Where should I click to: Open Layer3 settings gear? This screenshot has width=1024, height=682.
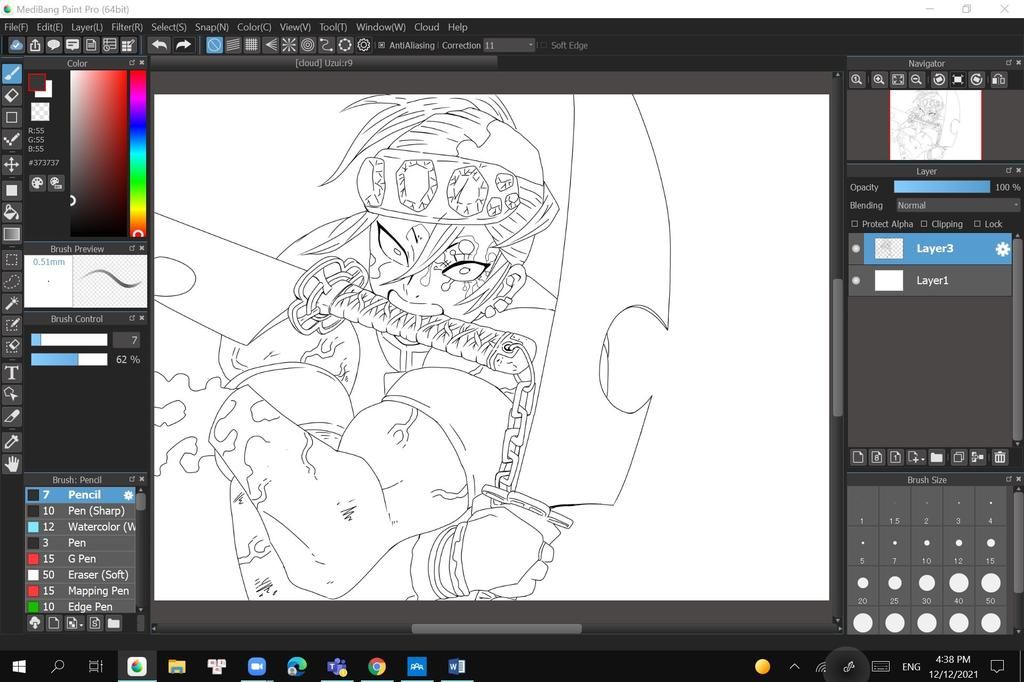pyautogui.click(x=1002, y=249)
